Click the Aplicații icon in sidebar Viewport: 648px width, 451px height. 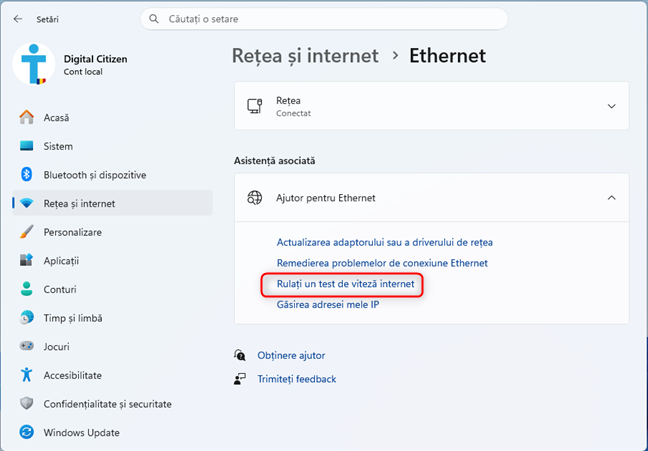click(x=26, y=260)
